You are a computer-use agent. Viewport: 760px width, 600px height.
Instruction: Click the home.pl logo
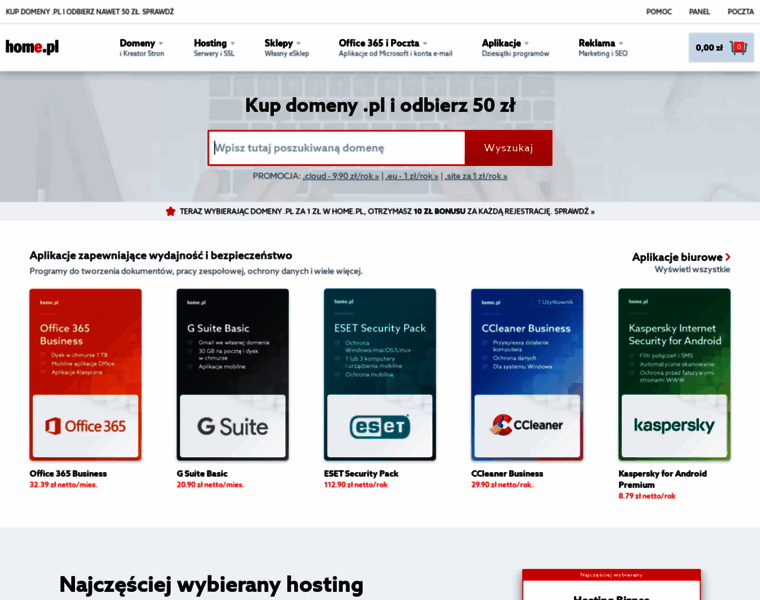[x=32, y=47]
